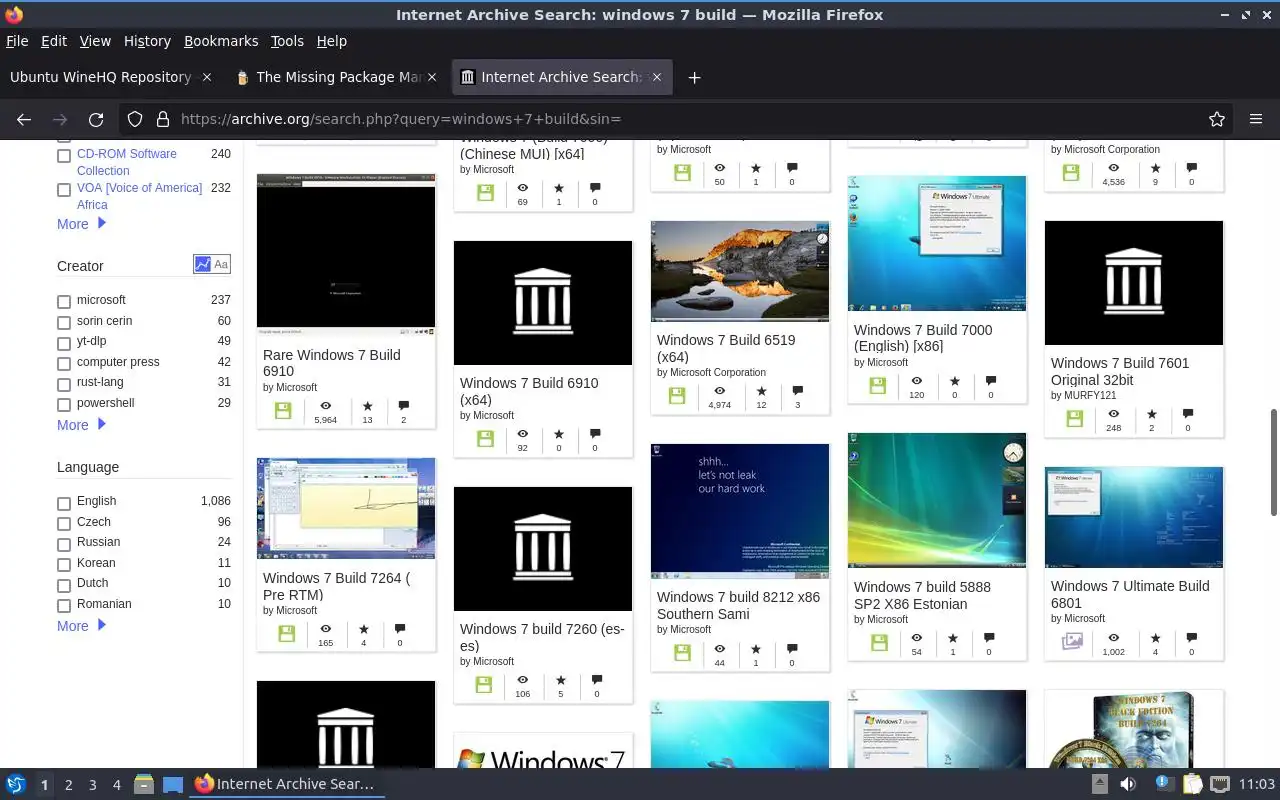
Task: Open the File menu
Action: [17, 41]
